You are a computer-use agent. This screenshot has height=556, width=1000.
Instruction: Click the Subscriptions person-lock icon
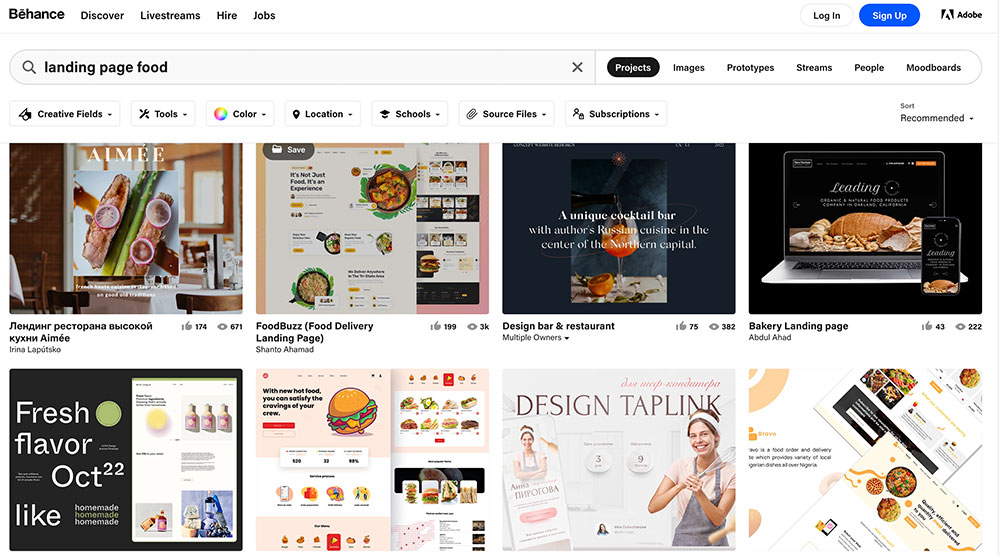click(x=578, y=113)
